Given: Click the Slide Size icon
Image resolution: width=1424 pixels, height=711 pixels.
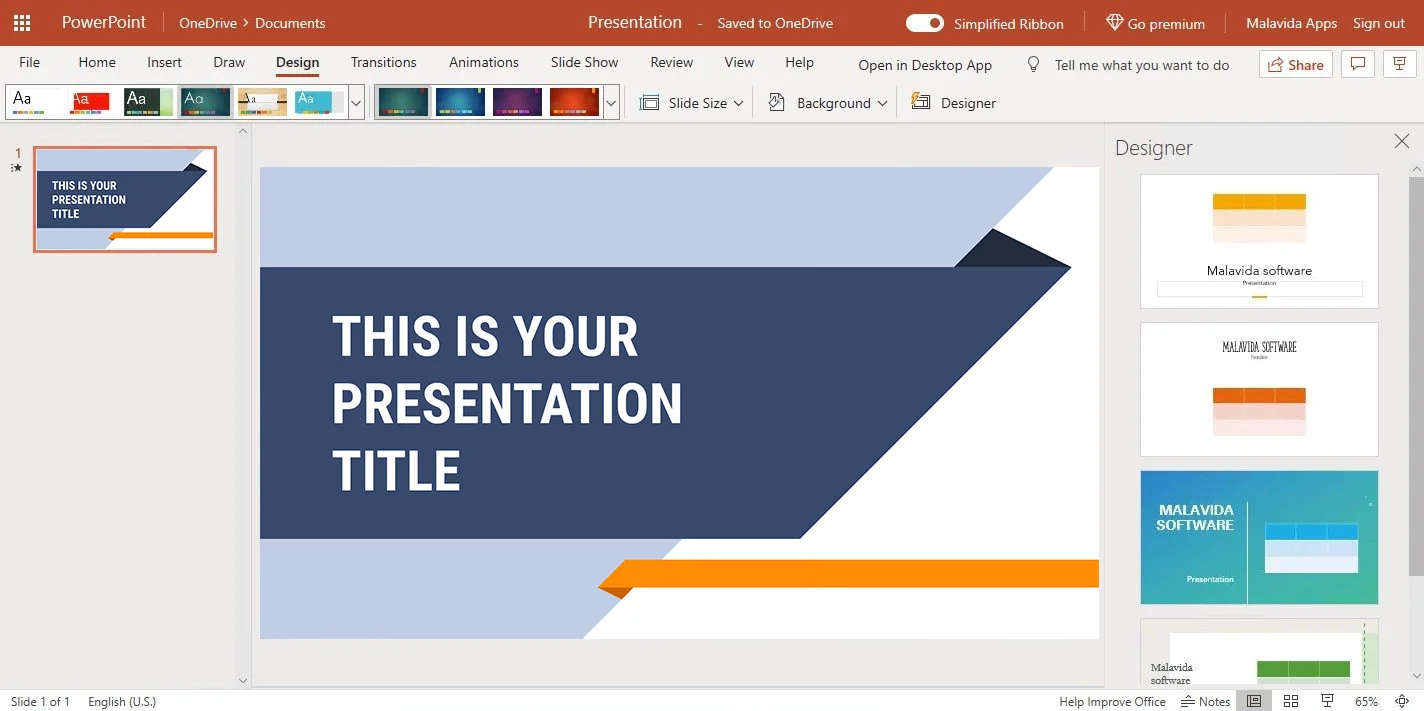Looking at the screenshot, I should coord(649,103).
